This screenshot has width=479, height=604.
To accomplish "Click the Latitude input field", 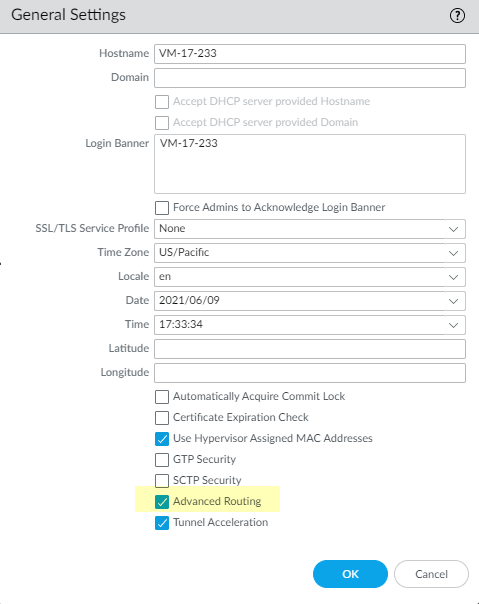I will click(x=310, y=349).
